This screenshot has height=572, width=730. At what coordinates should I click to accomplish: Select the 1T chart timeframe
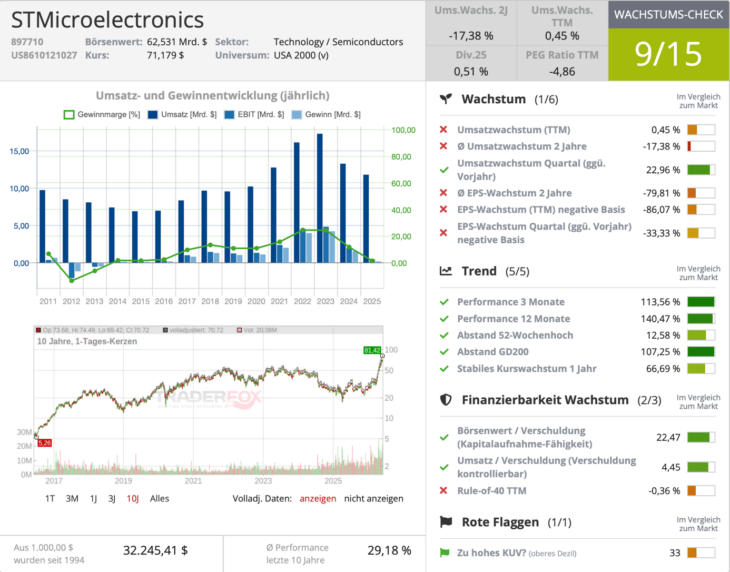(x=50, y=498)
